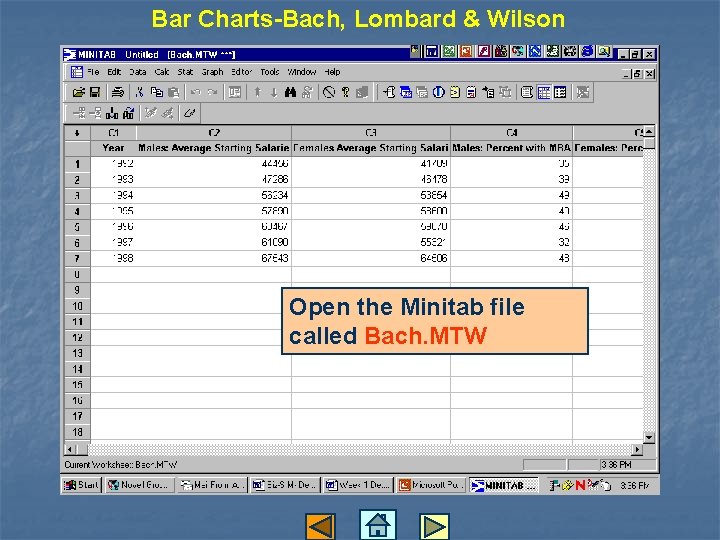Image resolution: width=720 pixels, height=540 pixels.
Task: Click the Save floppy disk icon
Action: (95, 92)
